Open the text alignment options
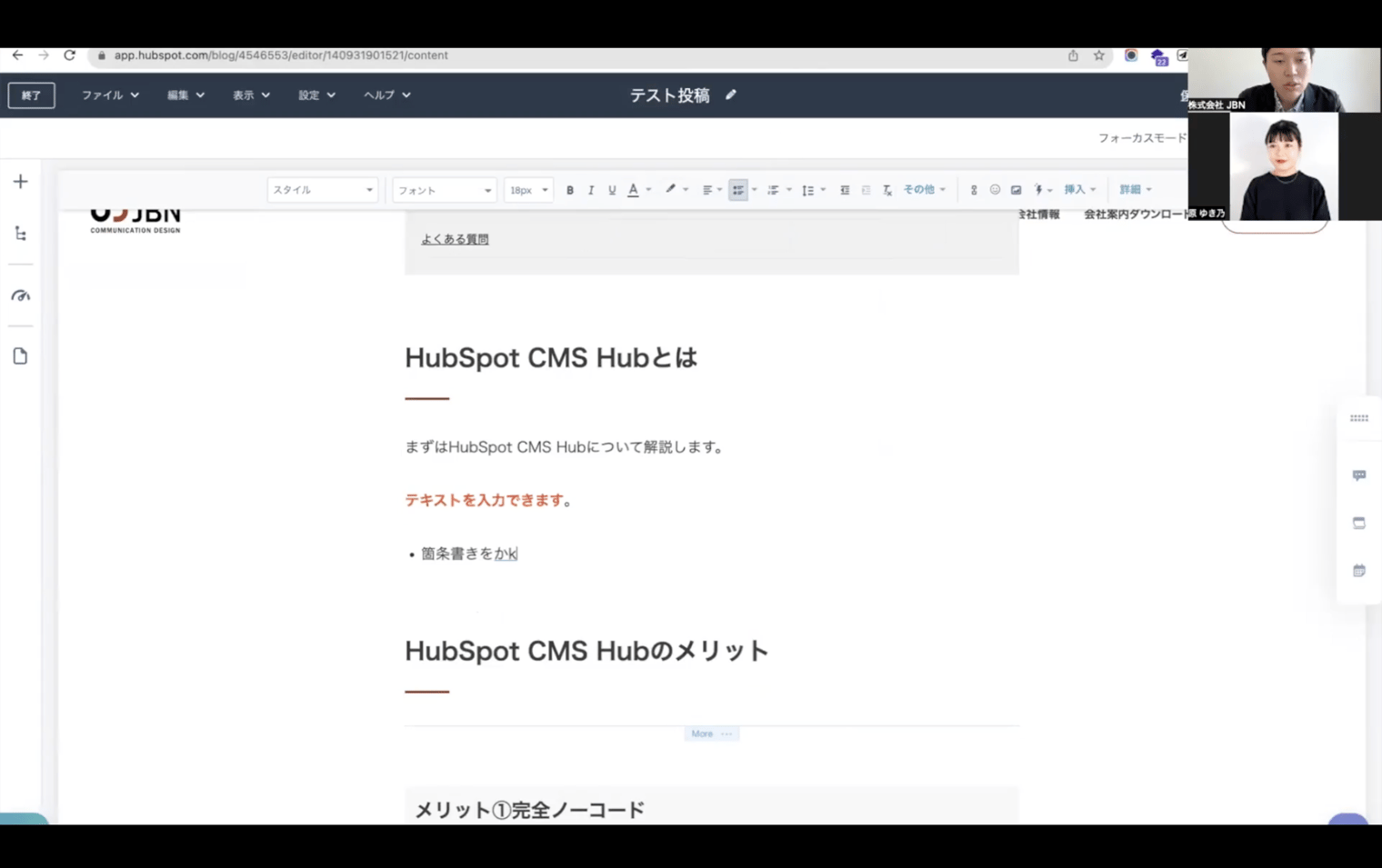 [x=711, y=190]
